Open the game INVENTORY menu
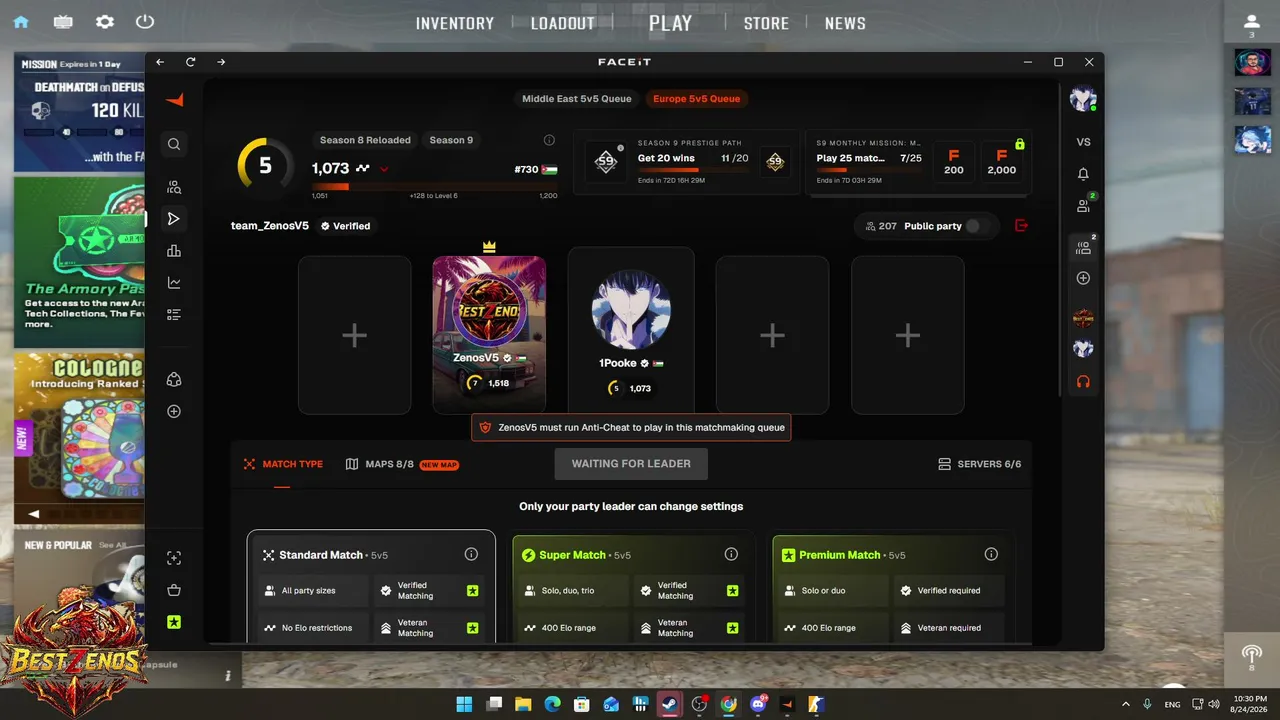1280x720 pixels. tap(455, 23)
